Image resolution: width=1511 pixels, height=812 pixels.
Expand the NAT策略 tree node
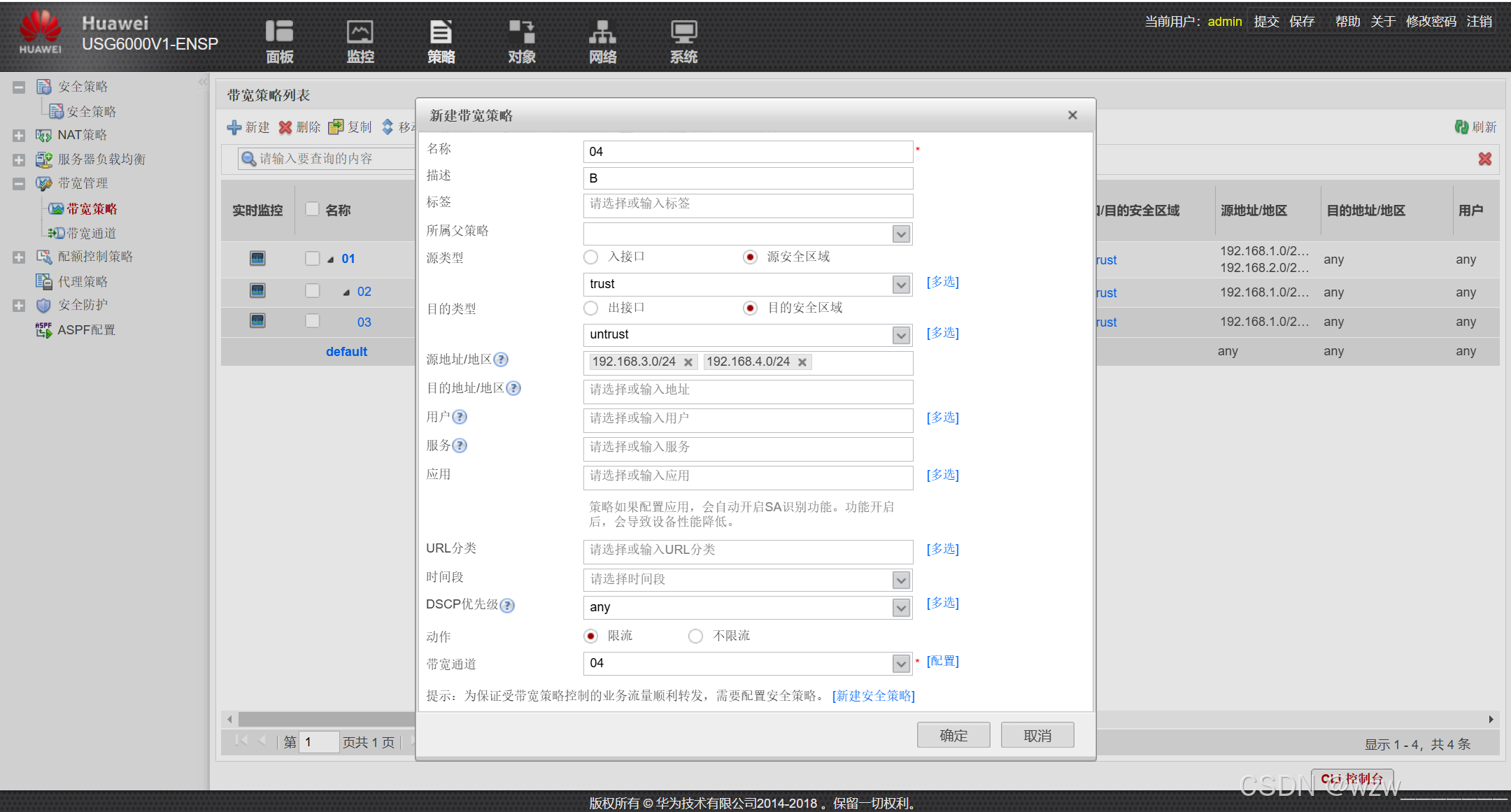pos(19,135)
